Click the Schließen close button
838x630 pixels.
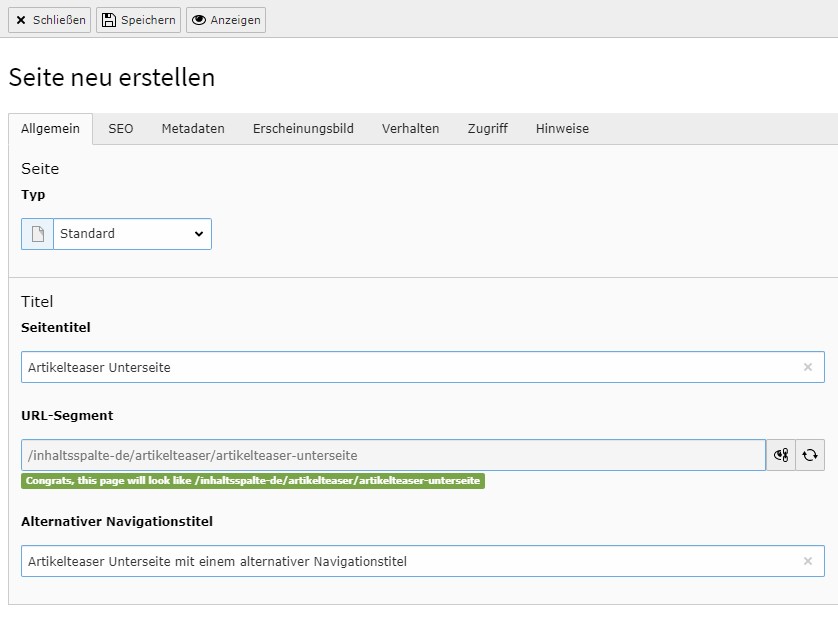(49, 20)
